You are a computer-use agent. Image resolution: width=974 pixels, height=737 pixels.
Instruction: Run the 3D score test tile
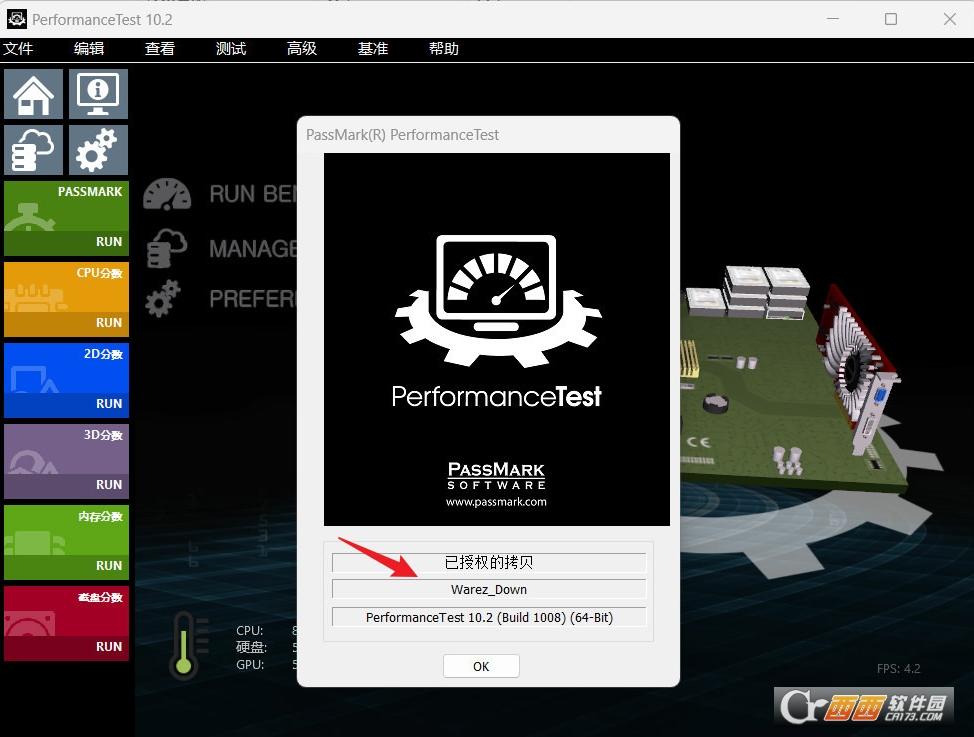[66, 461]
